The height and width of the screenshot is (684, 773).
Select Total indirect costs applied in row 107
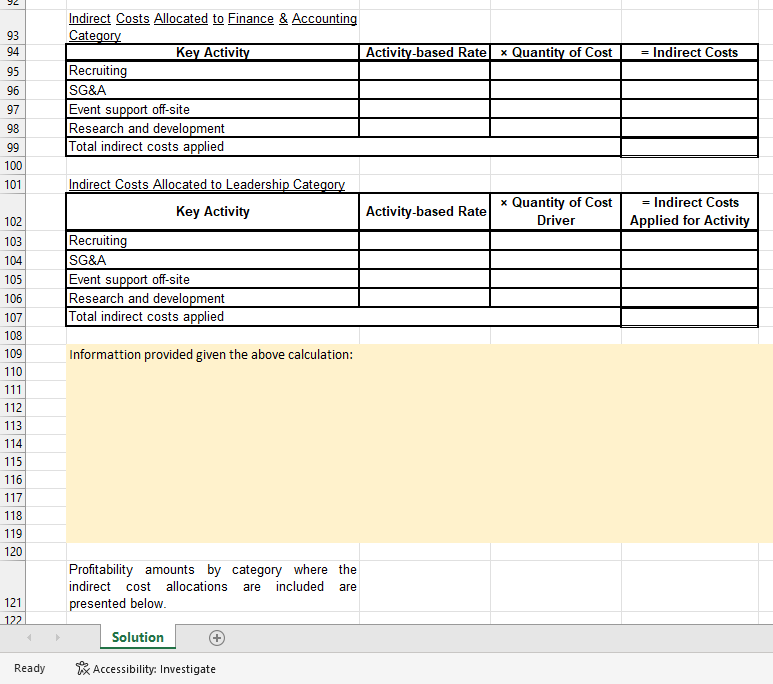coord(343,317)
